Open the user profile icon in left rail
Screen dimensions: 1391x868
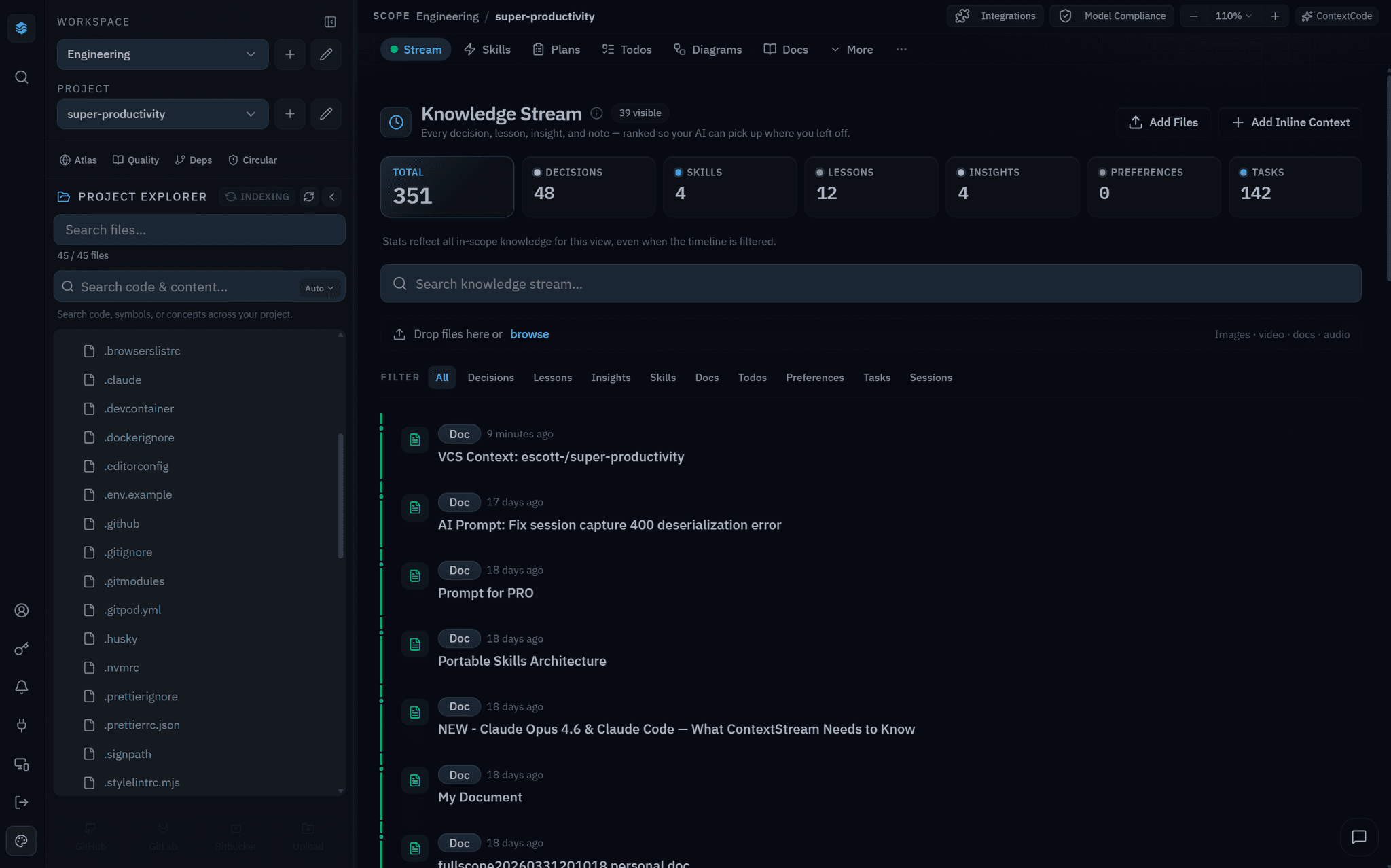pos(22,611)
